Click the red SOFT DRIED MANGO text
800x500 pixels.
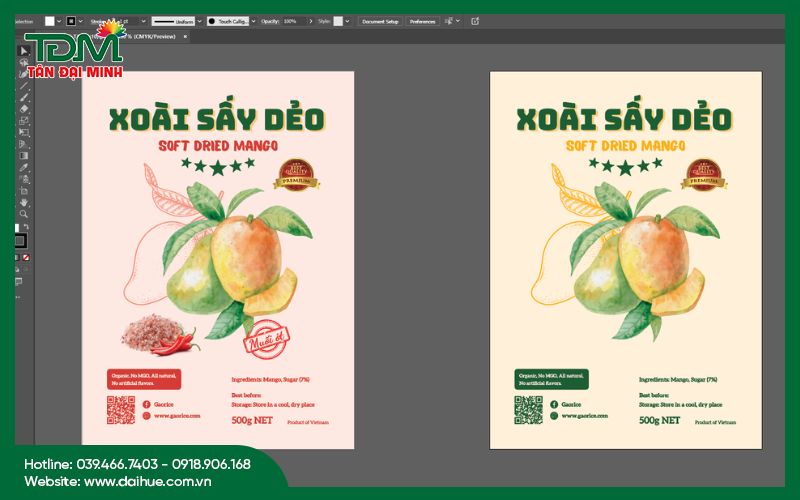[218, 146]
